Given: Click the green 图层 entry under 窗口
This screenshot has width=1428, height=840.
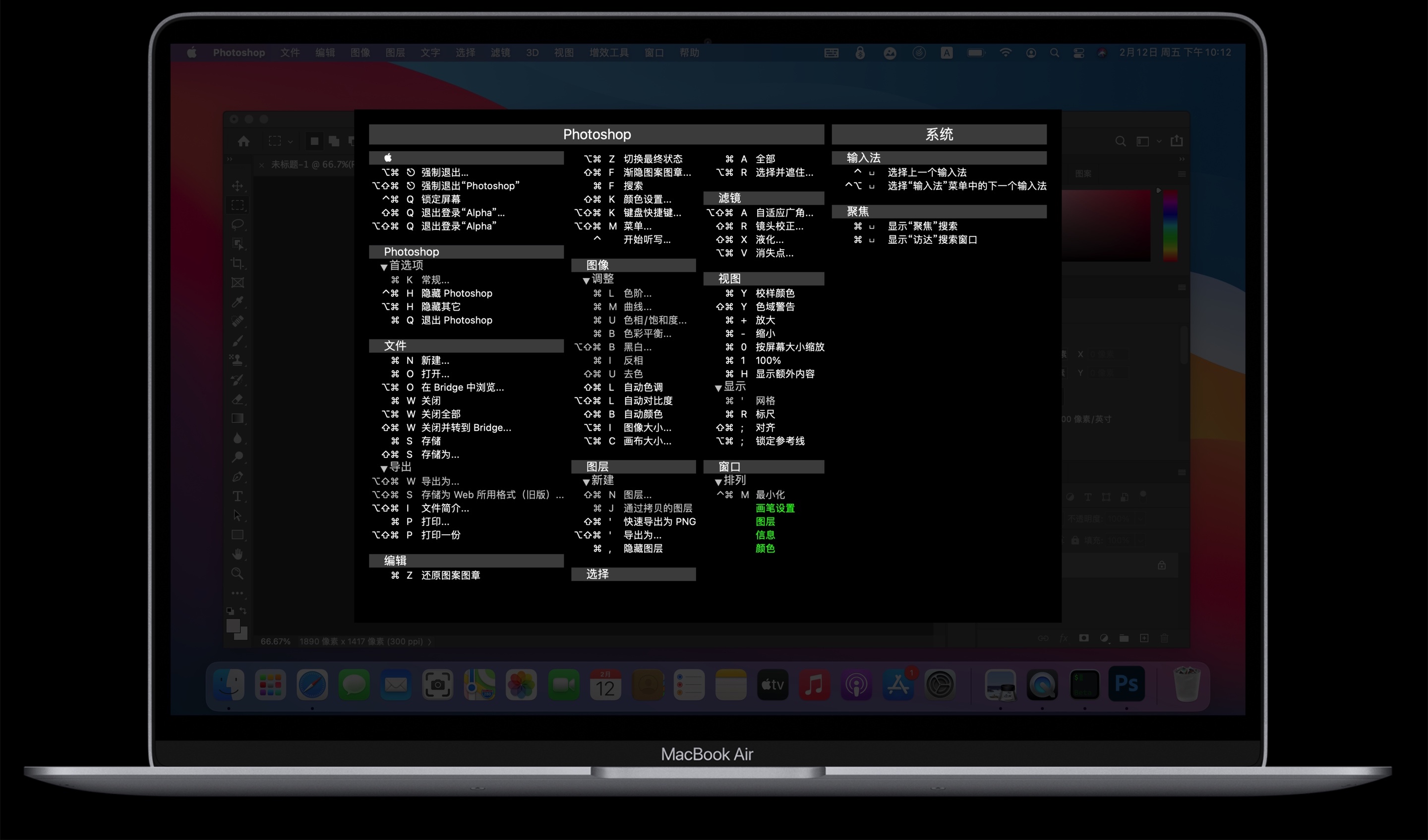Looking at the screenshot, I should (766, 522).
